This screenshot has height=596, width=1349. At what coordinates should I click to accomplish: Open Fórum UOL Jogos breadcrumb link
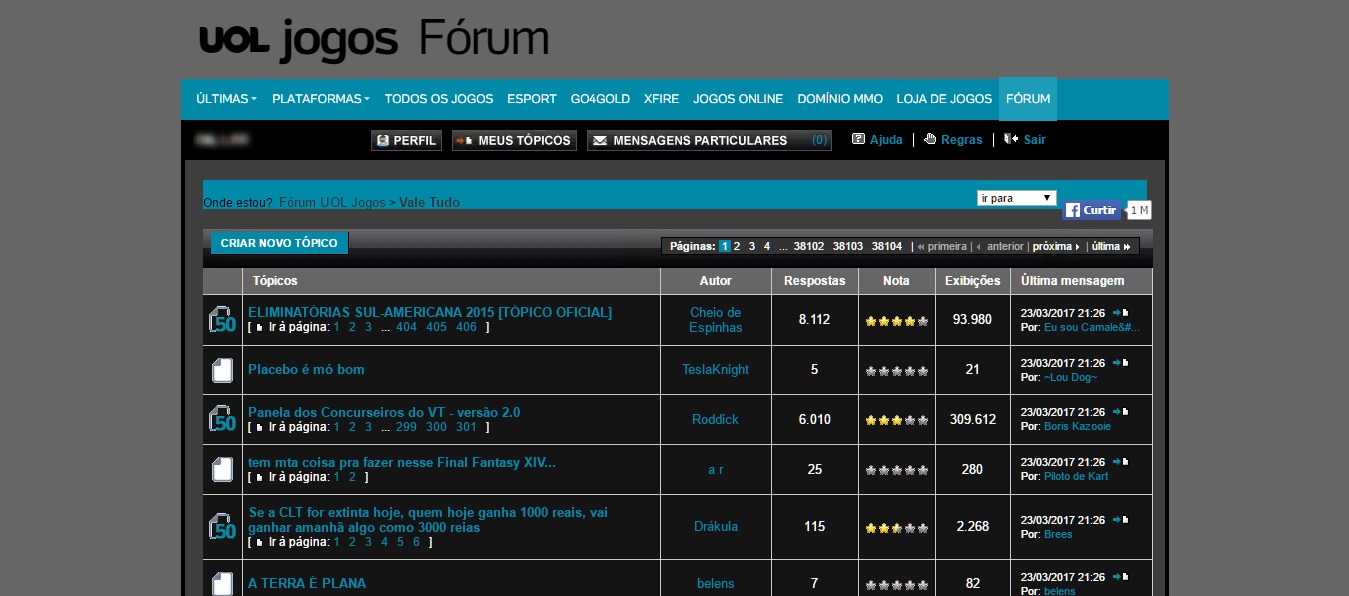click(x=332, y=202)
